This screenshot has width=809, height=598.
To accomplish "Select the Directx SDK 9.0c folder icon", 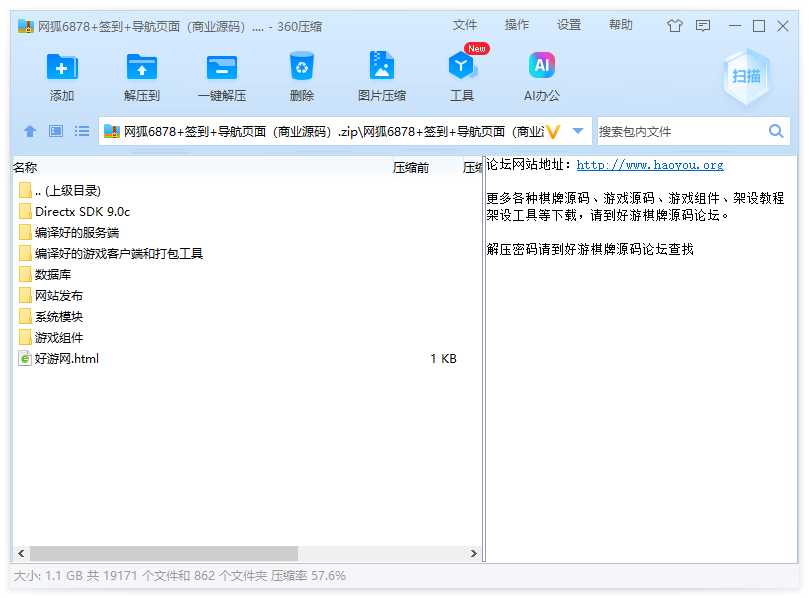I will 25,212.
